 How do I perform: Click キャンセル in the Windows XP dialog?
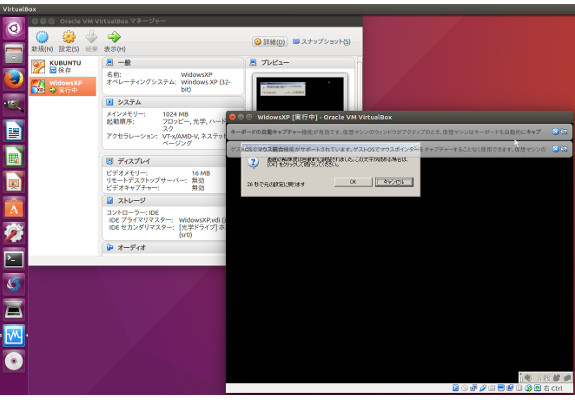pos(394,182)
